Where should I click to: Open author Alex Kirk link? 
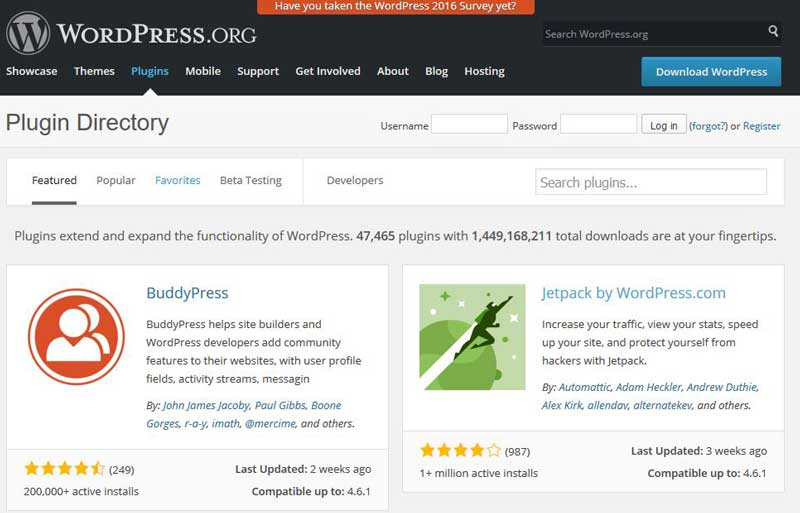[x=562, y=405]
